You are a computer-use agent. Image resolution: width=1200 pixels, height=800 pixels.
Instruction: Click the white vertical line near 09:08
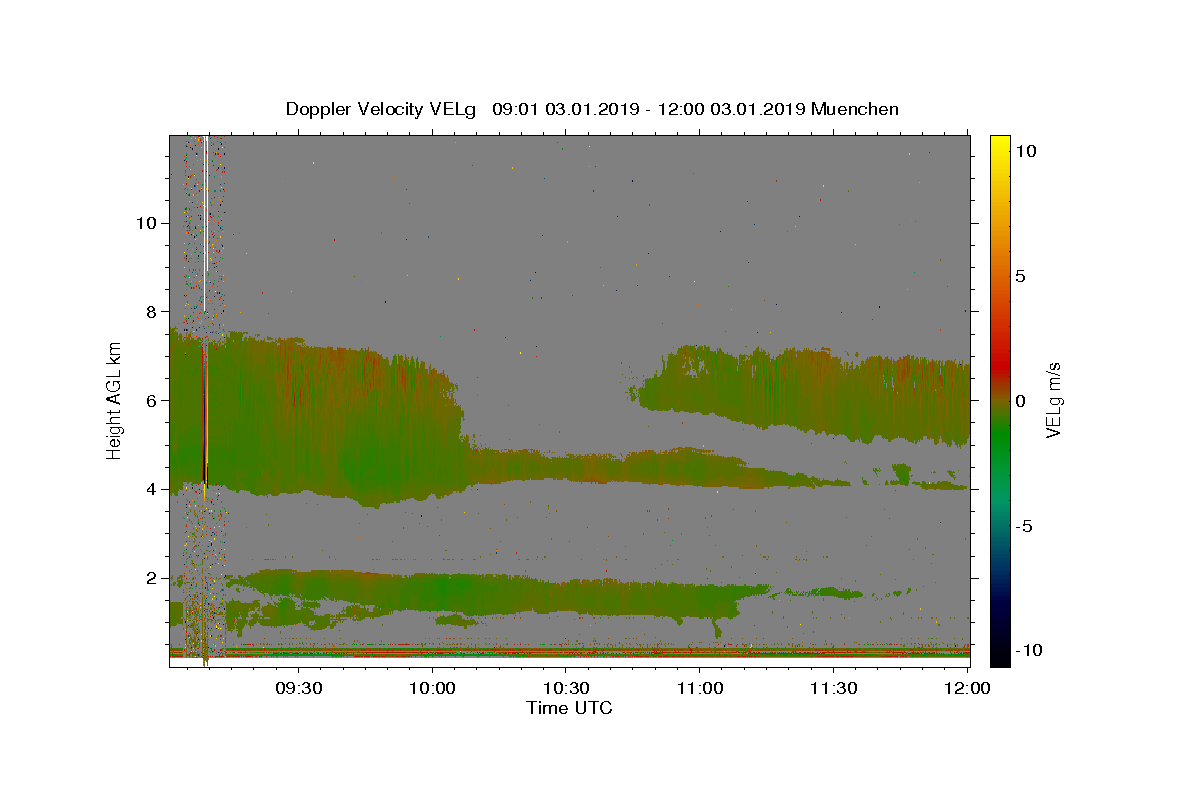coord(205,222)
